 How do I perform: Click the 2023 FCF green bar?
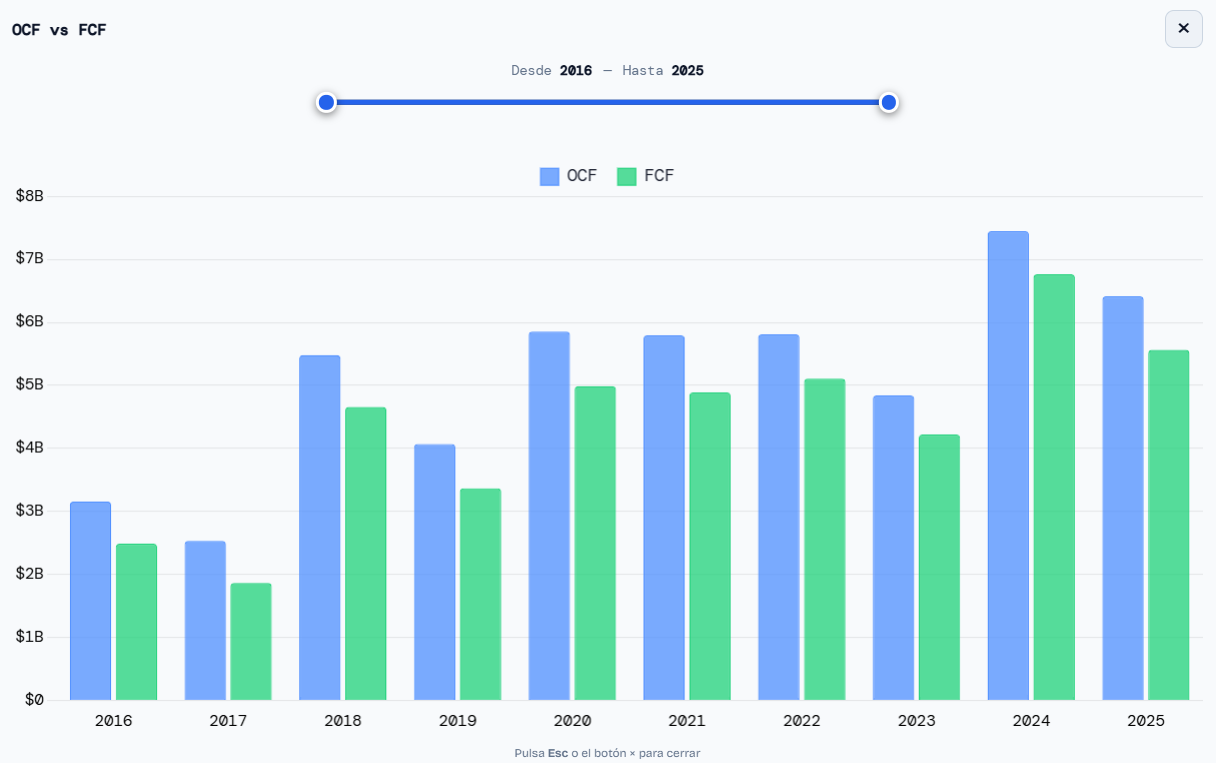[939, 567]
